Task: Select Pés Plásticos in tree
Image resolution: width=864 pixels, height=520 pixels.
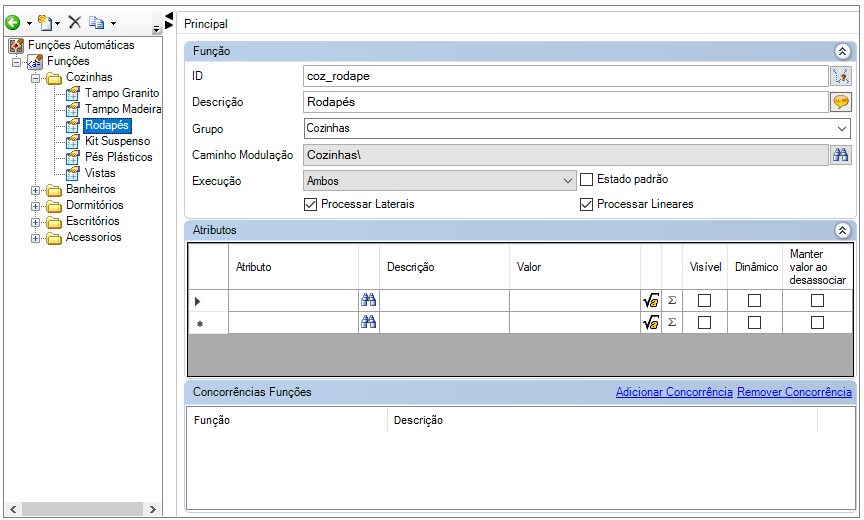Action: pyautogui.click(x=118, y=157)
